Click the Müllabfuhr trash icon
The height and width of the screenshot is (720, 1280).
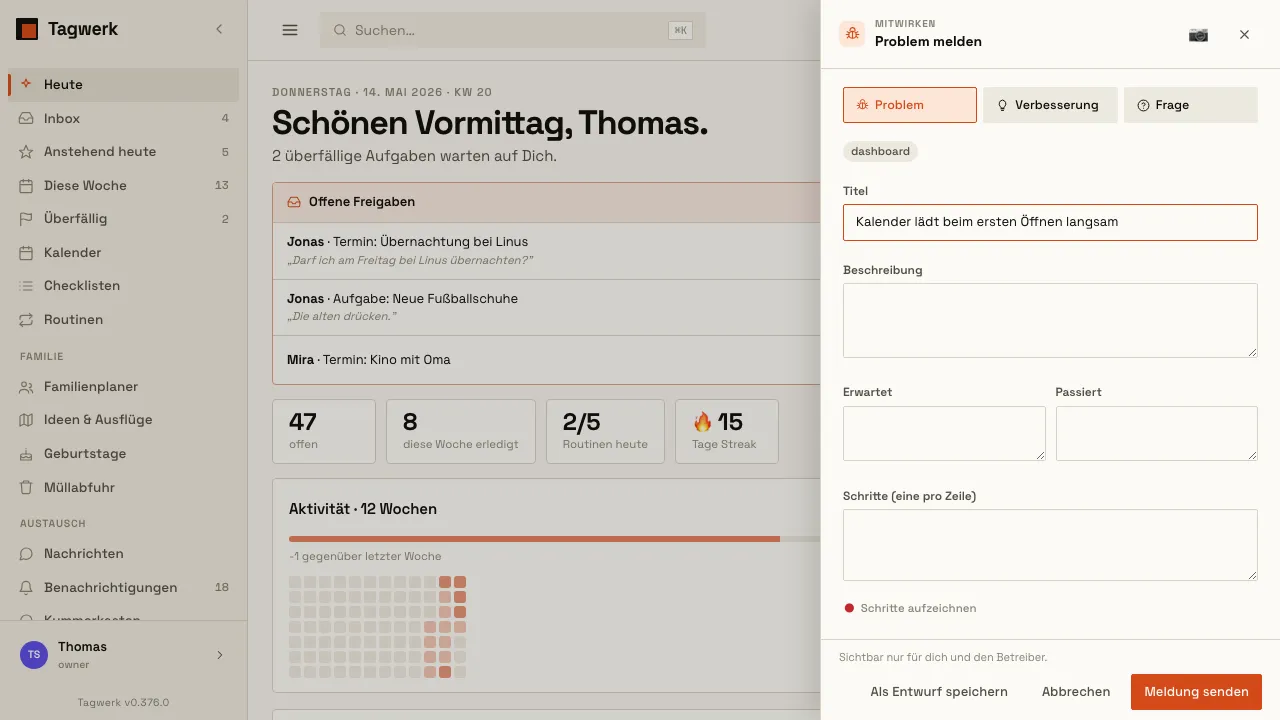click(x=26, y=488)
